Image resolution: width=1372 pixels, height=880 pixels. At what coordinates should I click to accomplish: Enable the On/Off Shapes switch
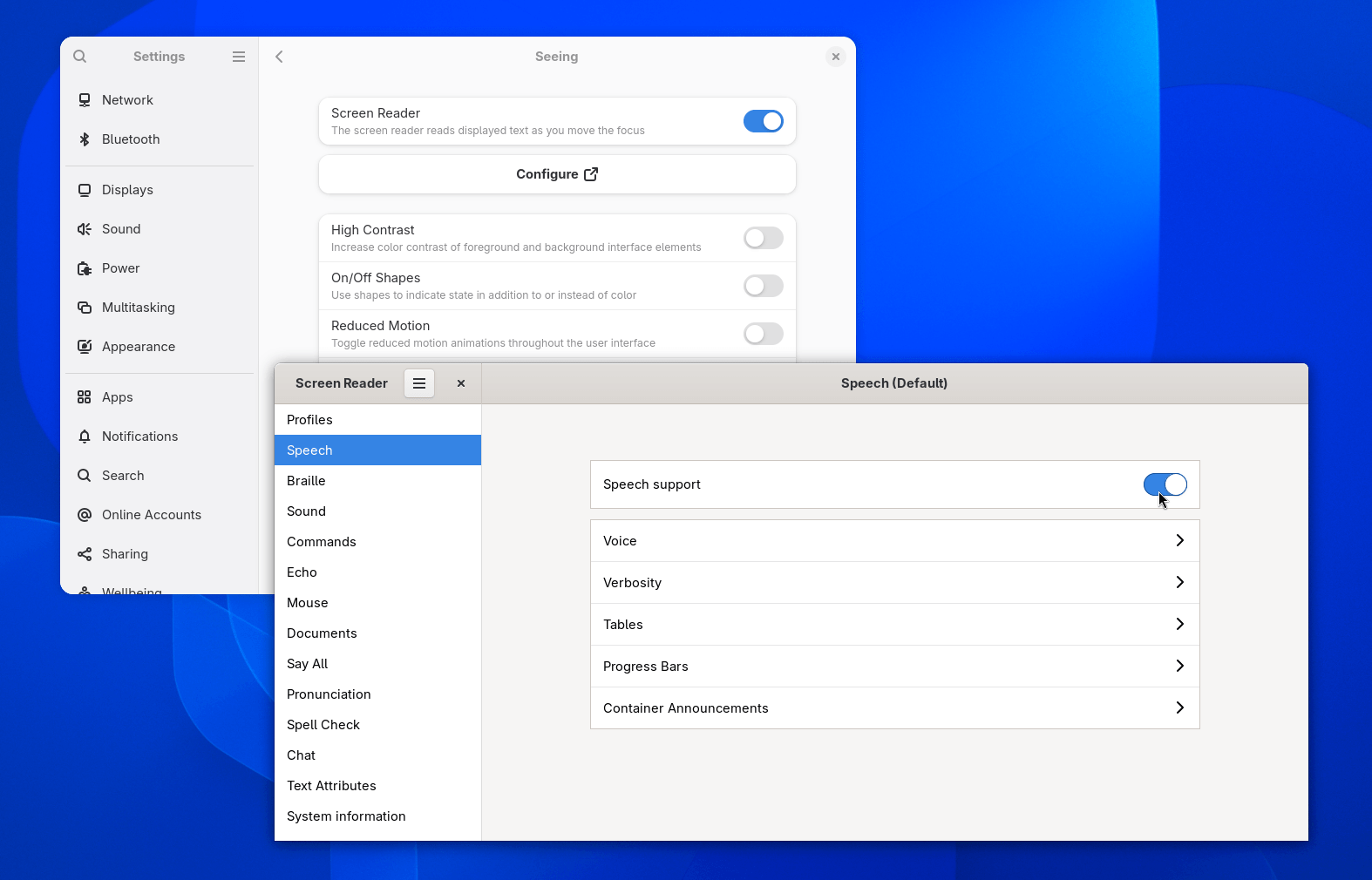764,286
